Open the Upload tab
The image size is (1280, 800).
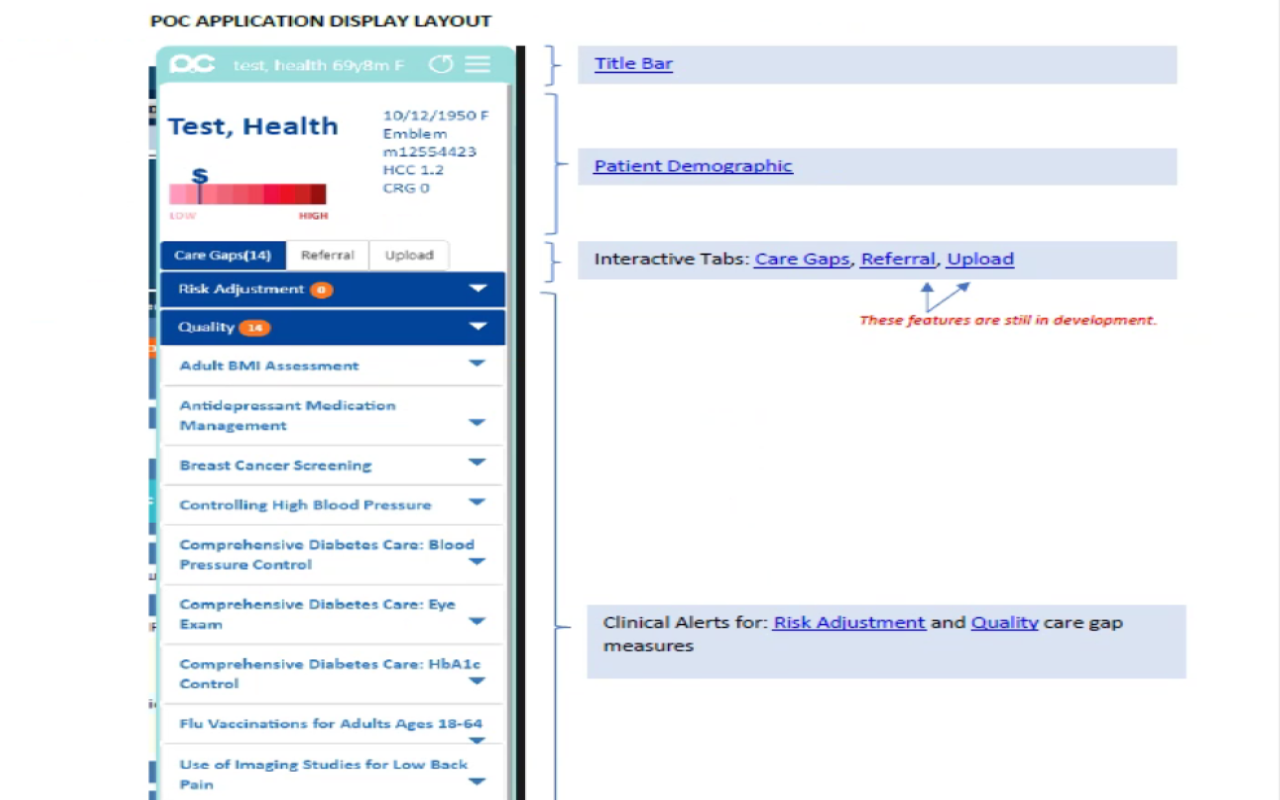pyautogui.click(x=409, y=255)
